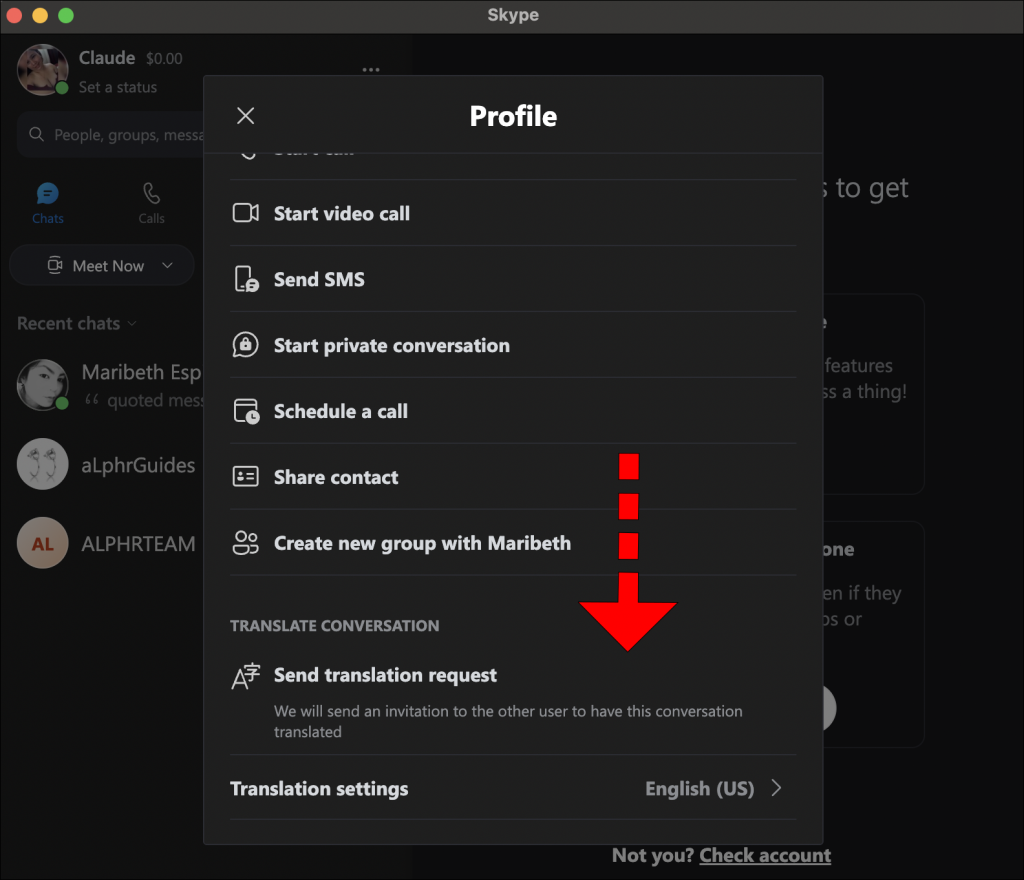The width and height of the screenshot is (1024, 880).
Task: Click the padlock icon for private conversation
Action: coord(248,345)
